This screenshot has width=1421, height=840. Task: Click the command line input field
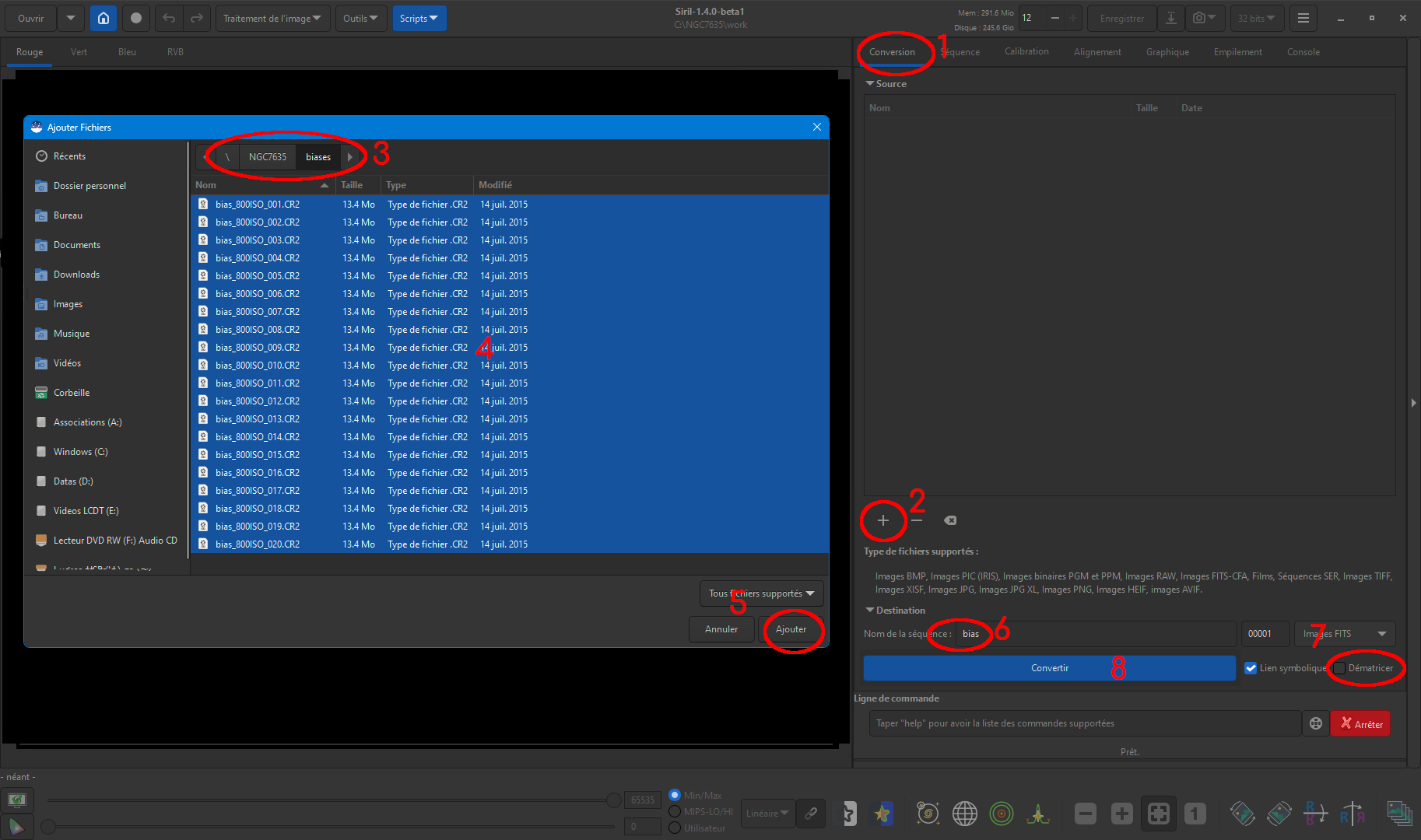tap(1085, 723)
